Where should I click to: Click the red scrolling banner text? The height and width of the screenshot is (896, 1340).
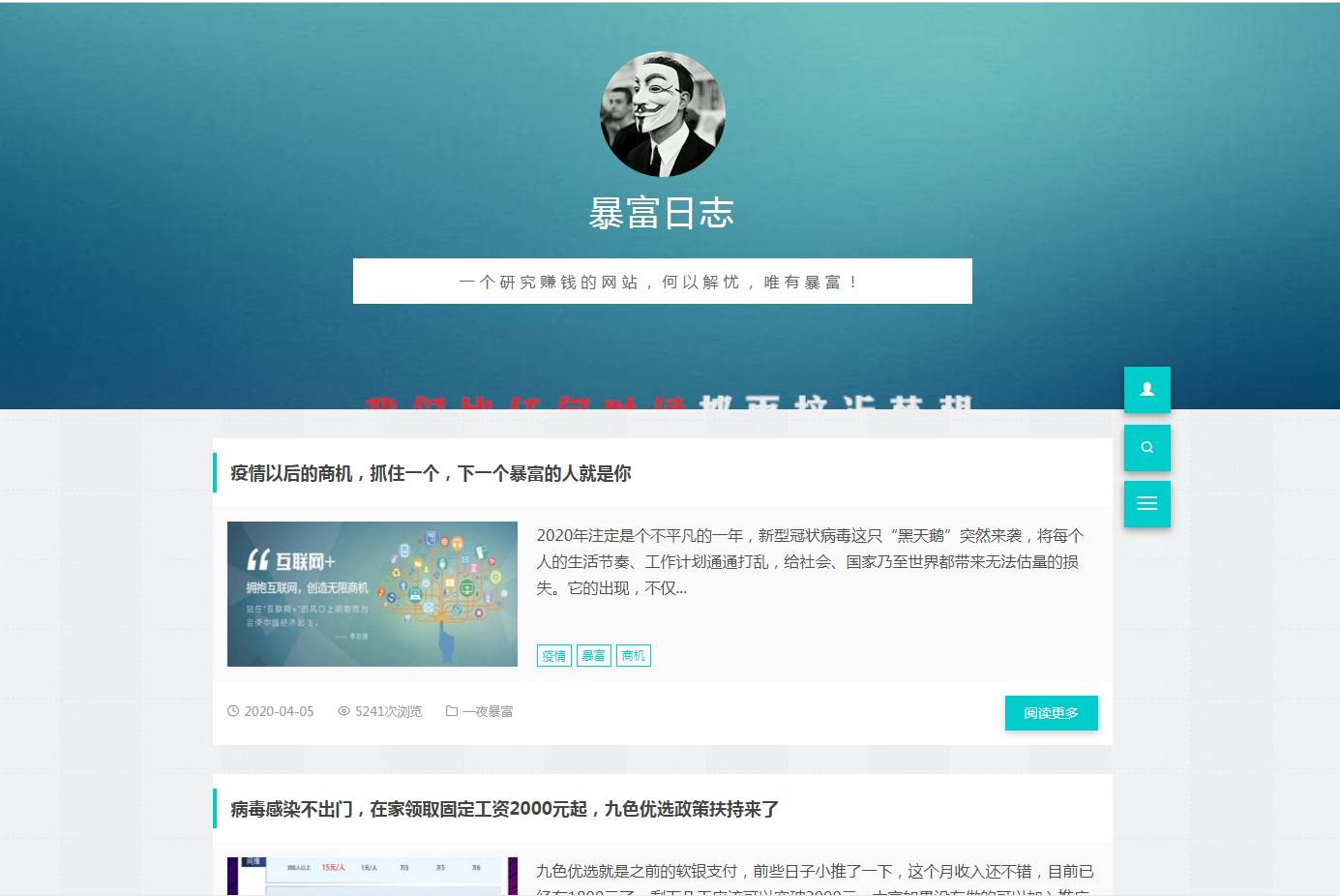coord(668,402)
